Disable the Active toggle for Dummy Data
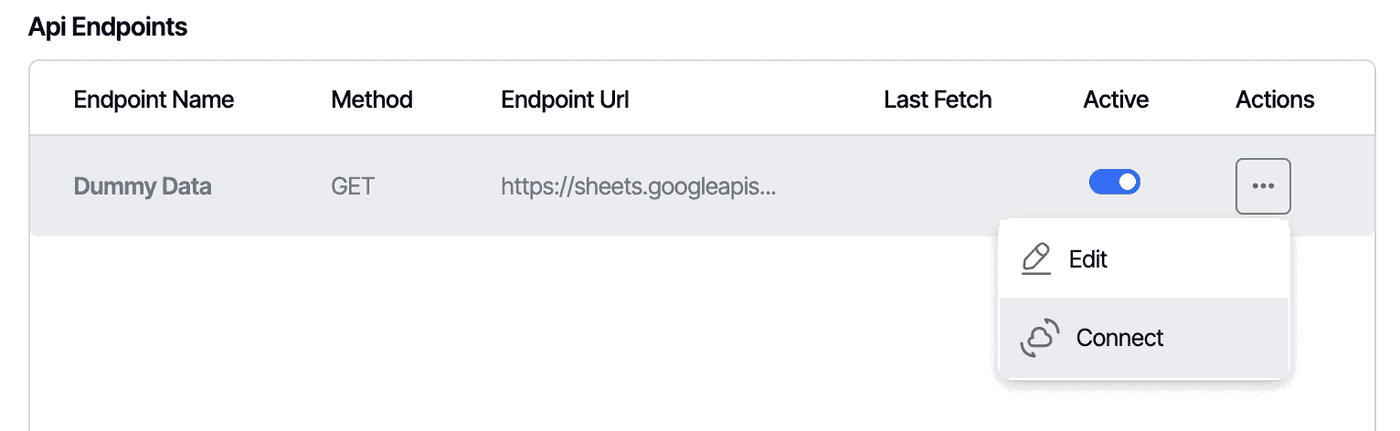Image resolution: width=1400 pixels, height=431 pixels. (1114, 183)
